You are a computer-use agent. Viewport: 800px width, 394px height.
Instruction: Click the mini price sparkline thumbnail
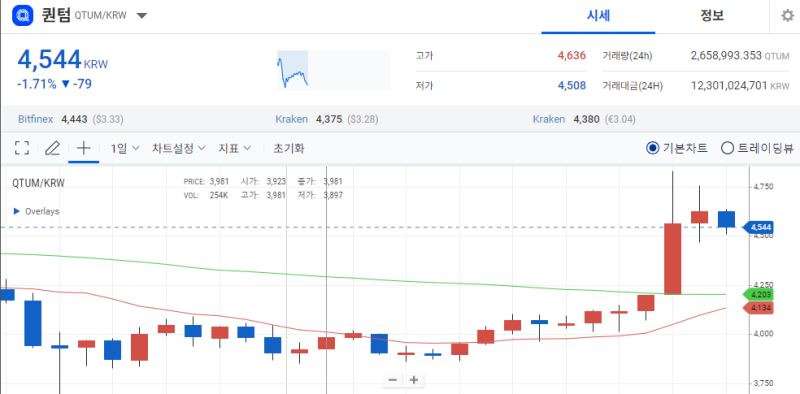coord(334,70)
